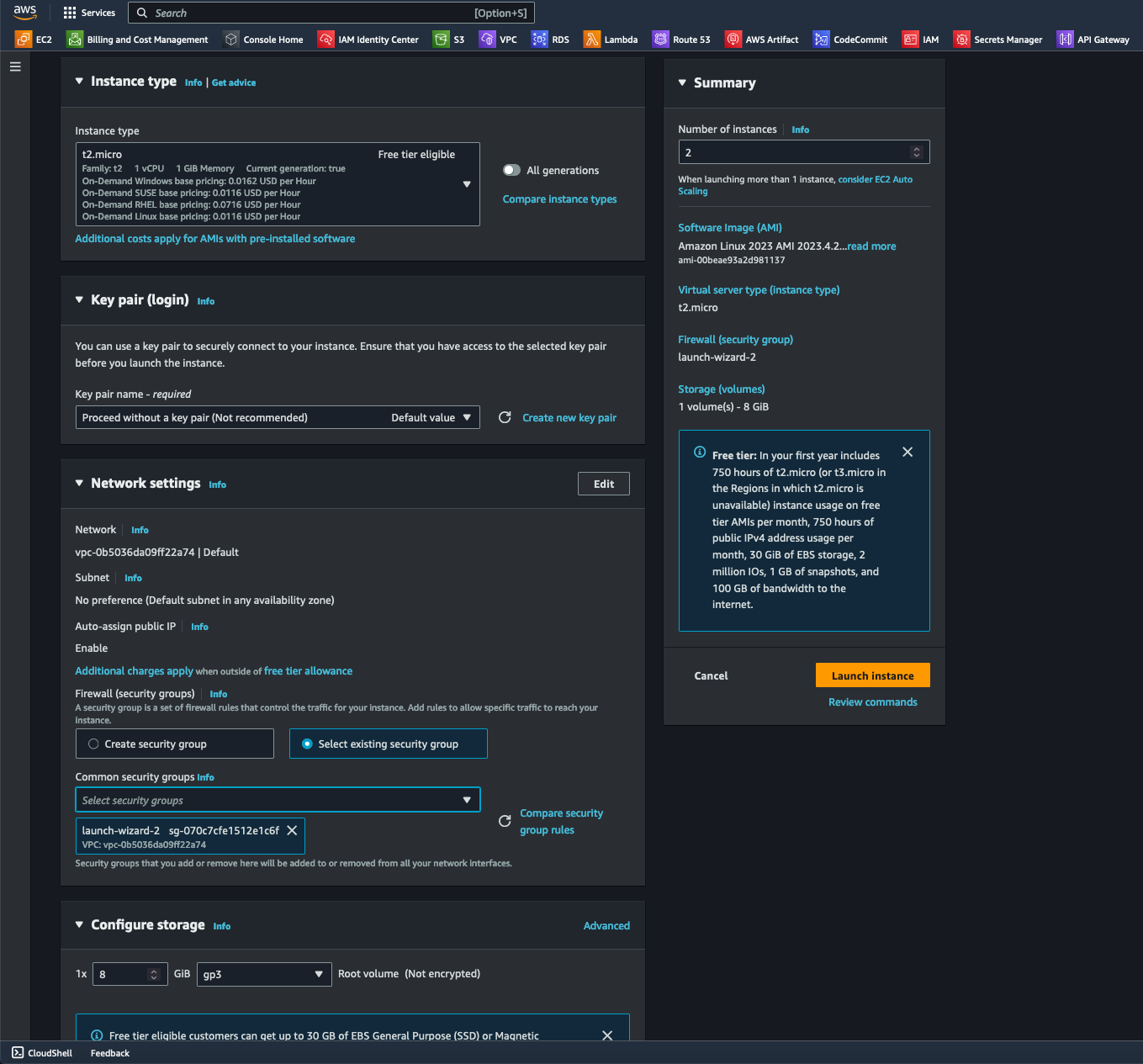Click the Launch instance button
The width and height of the screenshot is (1143, 1064).
(873, 675)
